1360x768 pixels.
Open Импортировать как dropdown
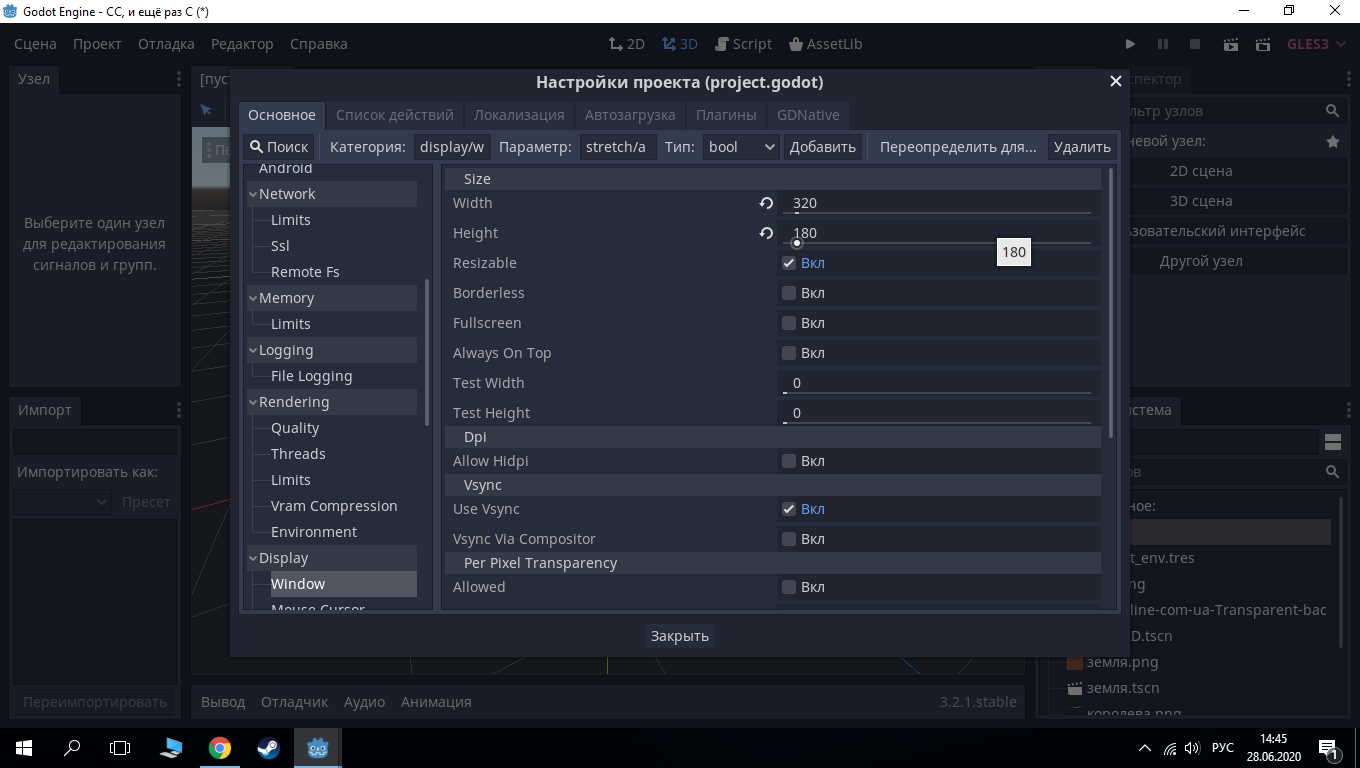[62, 502]
